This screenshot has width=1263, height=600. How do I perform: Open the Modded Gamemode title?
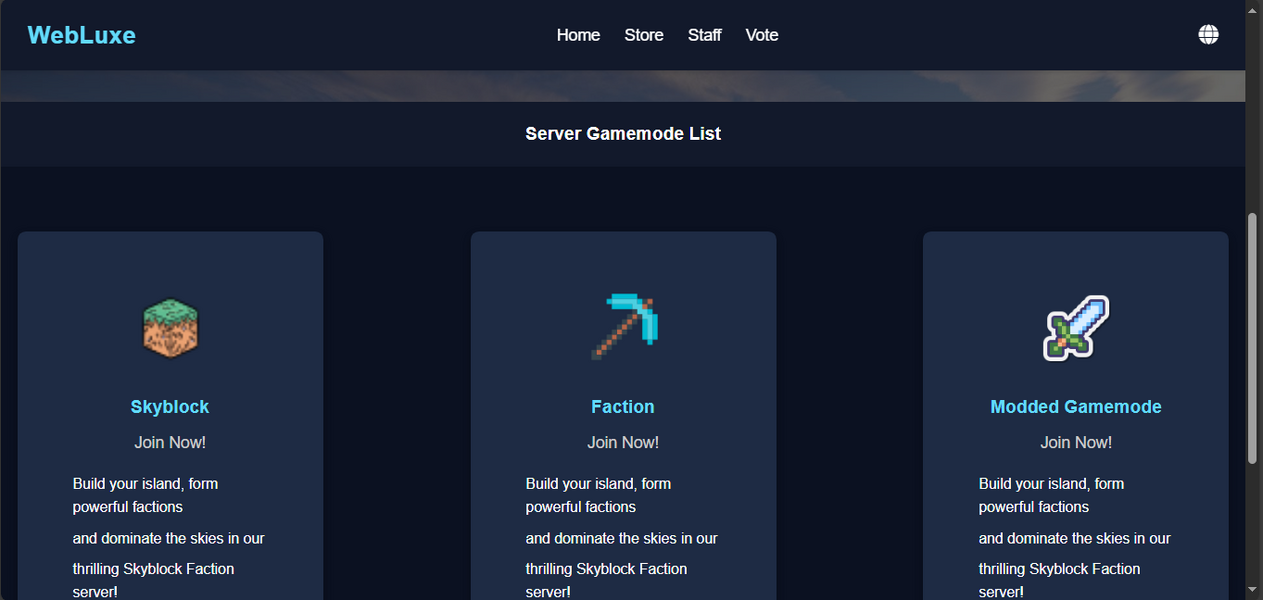1076,407
